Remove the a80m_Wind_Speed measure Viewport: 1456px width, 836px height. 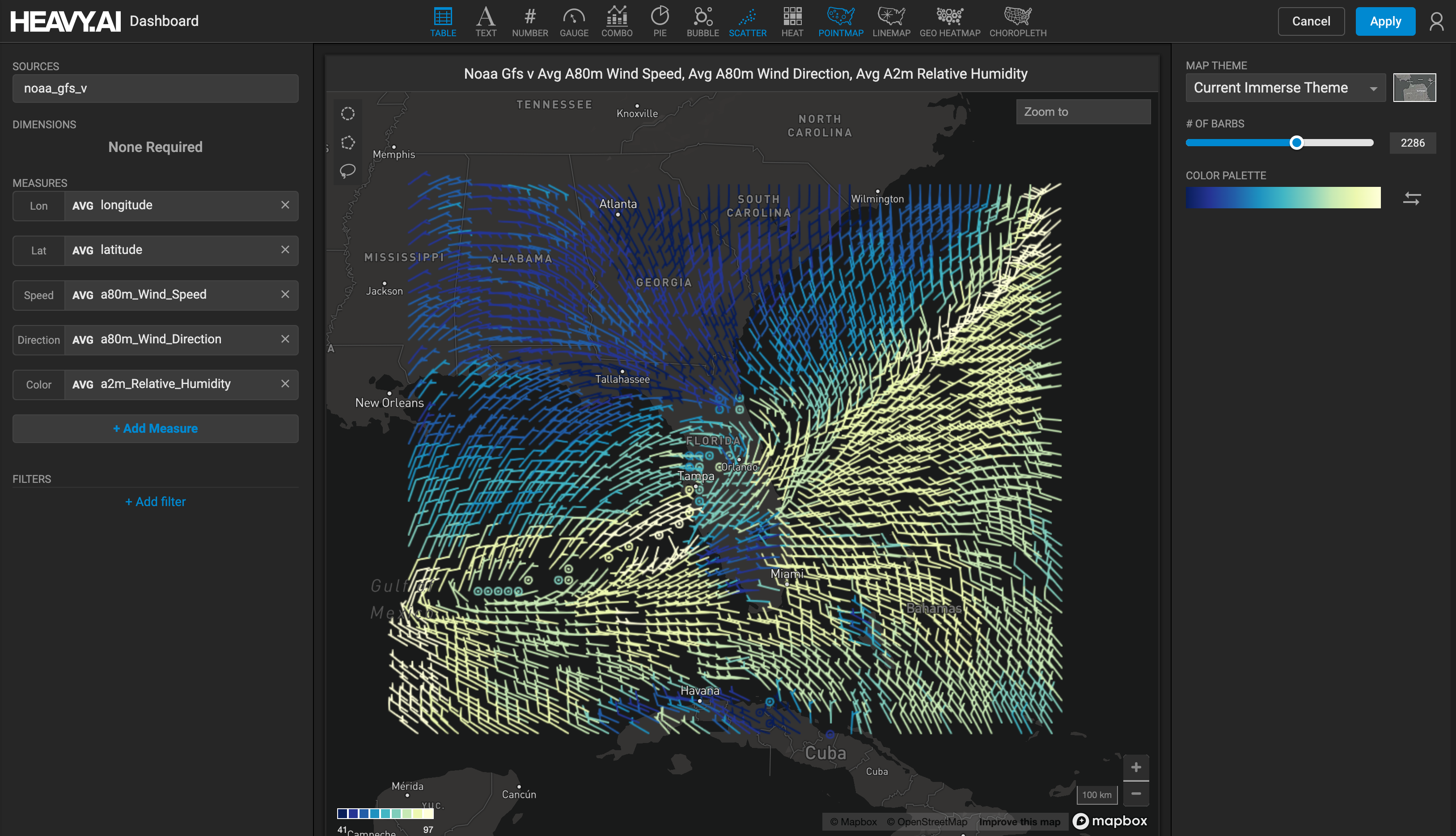(x=285, y=295)
